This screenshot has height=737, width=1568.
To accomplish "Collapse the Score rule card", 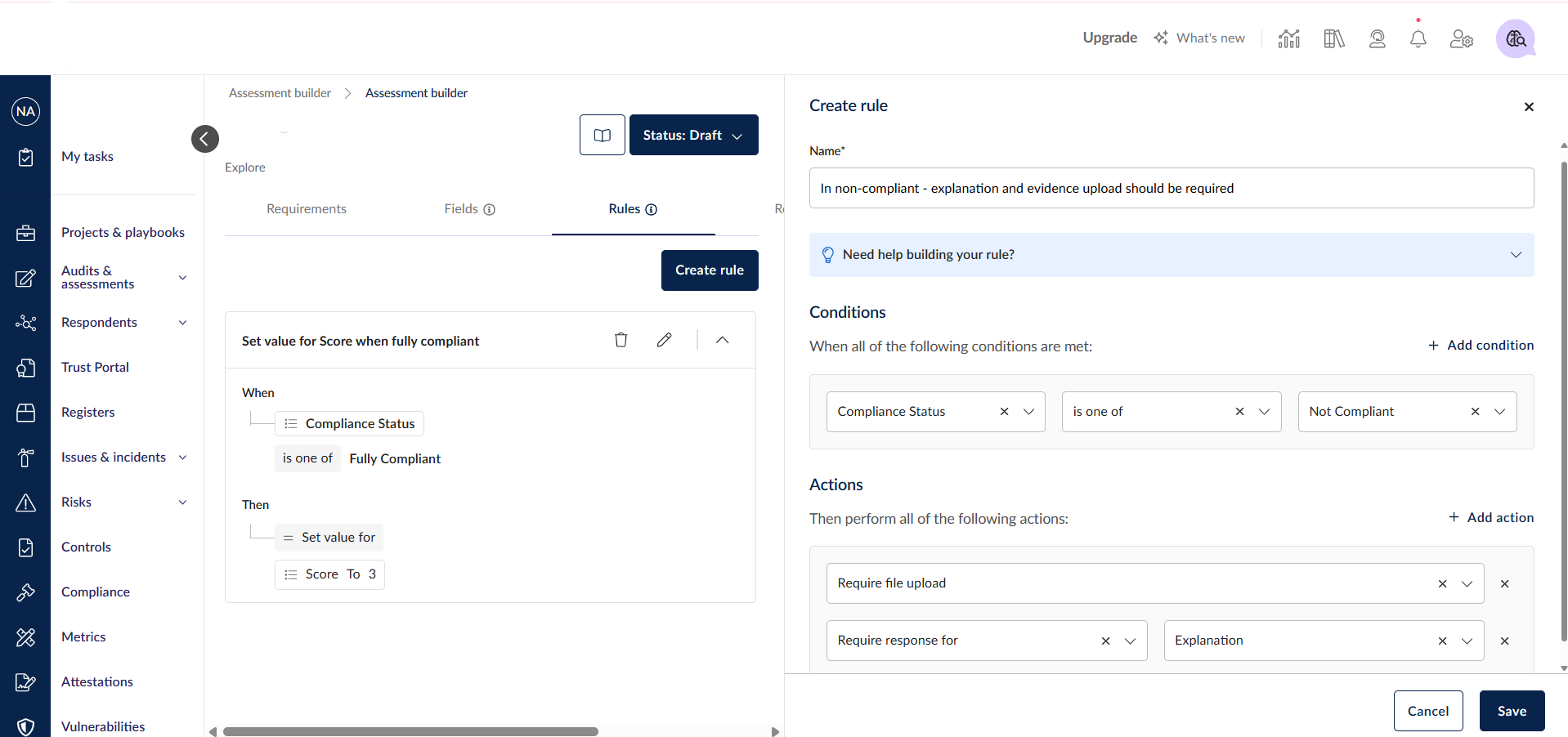I will point(722,340).
